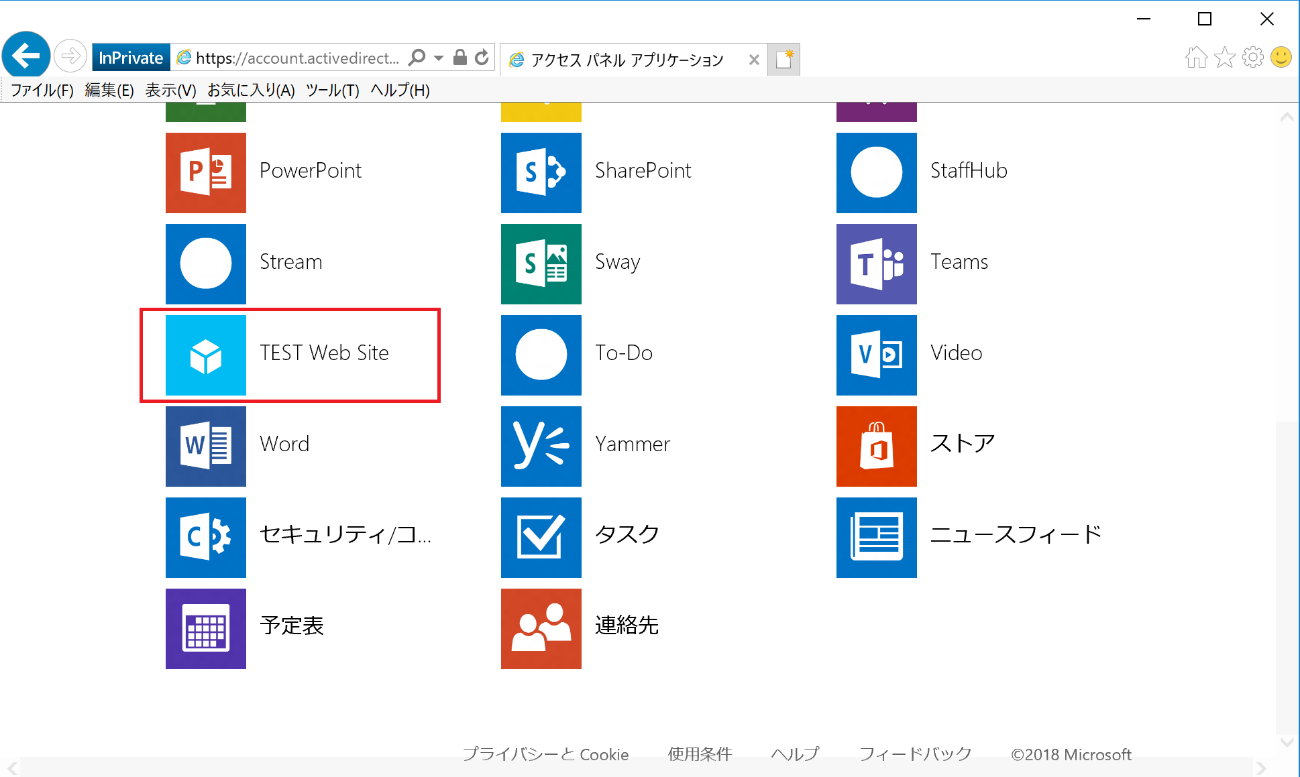Open the Word app tile icon
This screenshot has width=1300, height=777.
206,446
